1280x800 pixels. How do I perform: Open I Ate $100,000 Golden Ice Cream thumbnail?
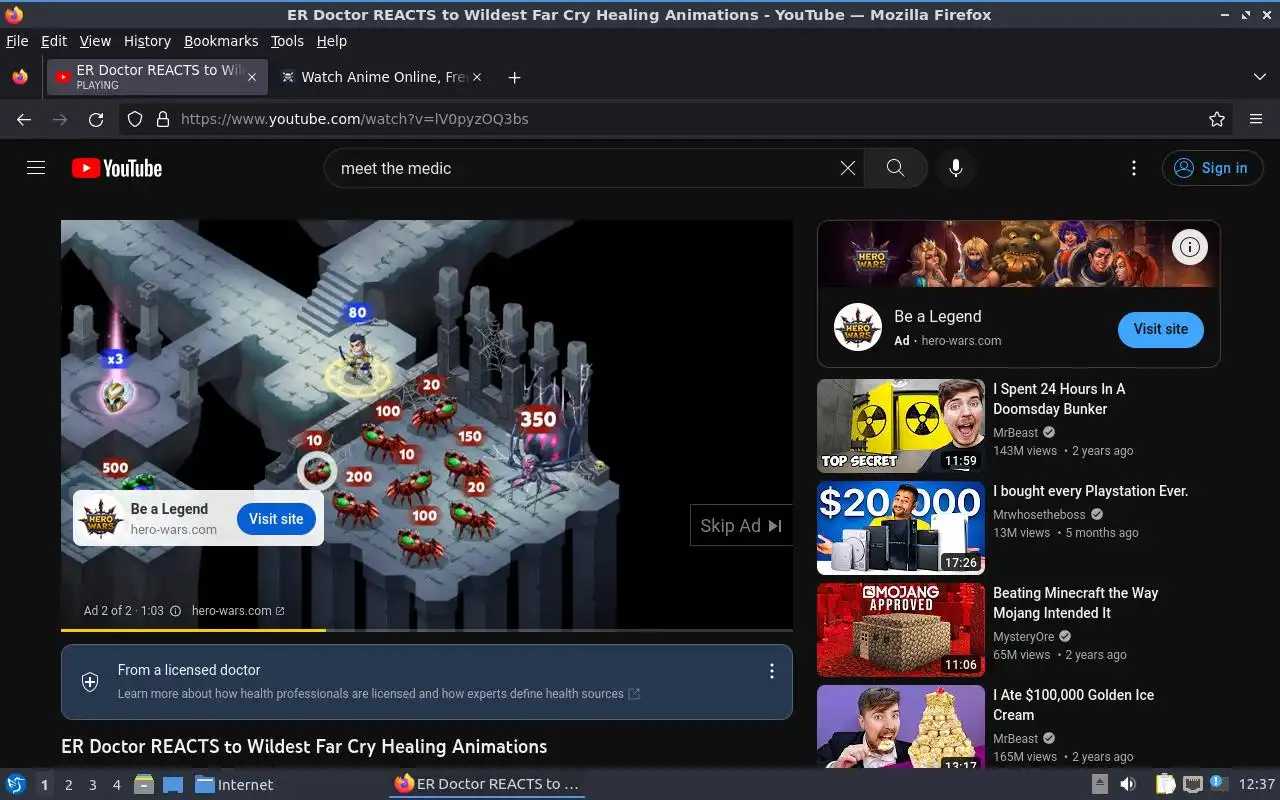pyautogui.click(x=901, y=727)
